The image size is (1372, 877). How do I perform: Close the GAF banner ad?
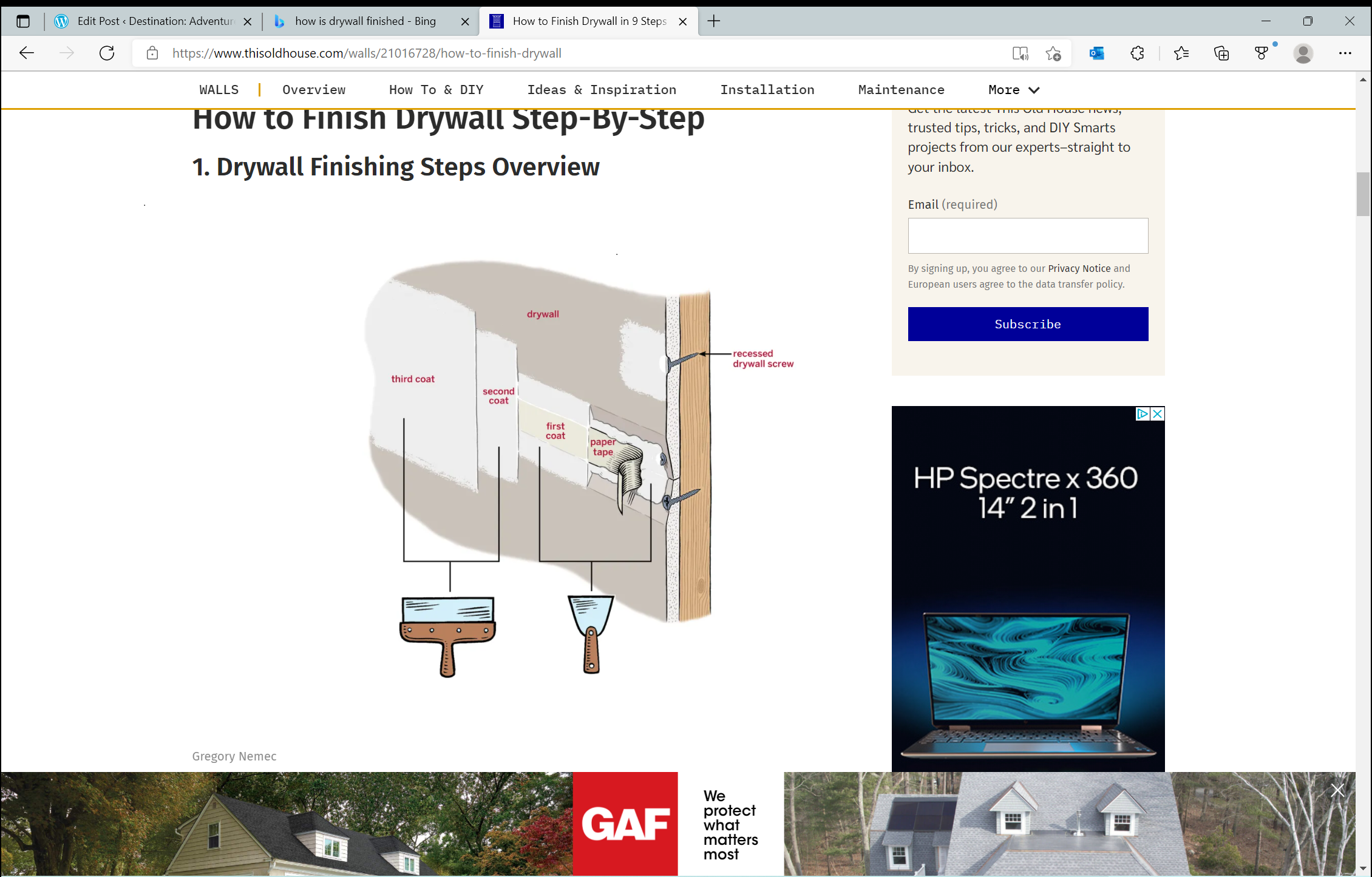point(1337,790)
